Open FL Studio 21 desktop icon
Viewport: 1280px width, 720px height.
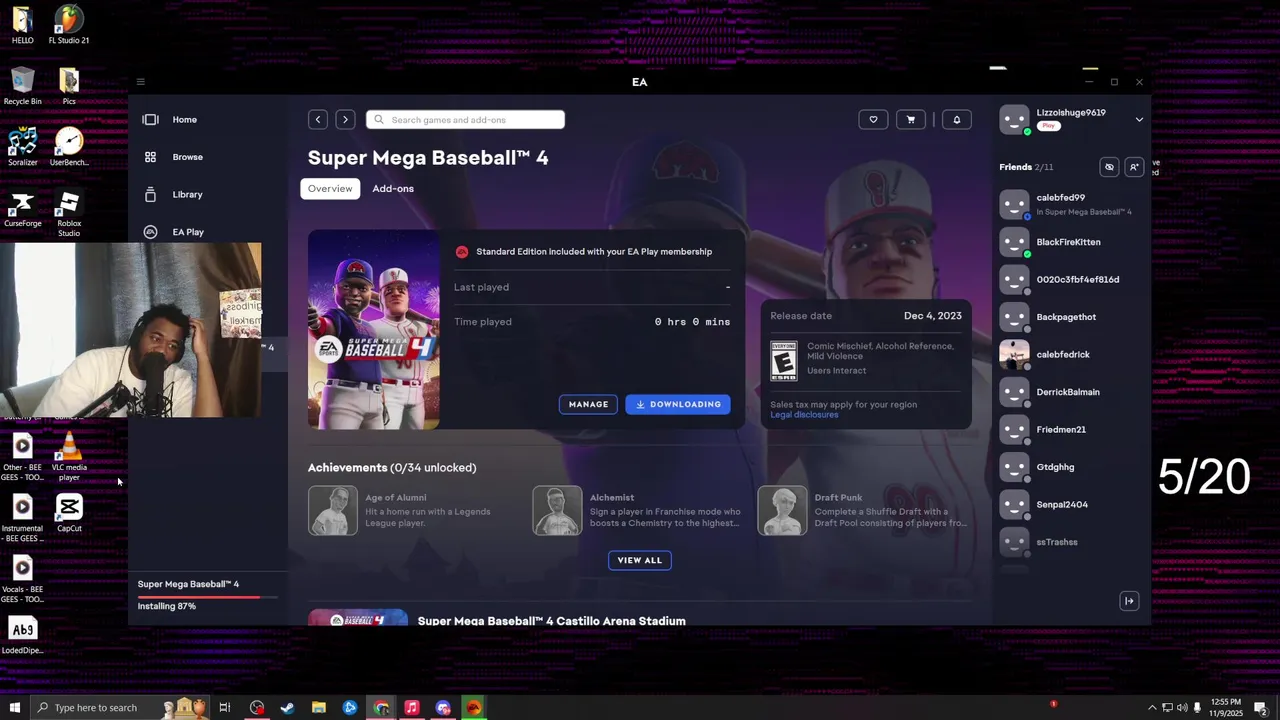click(x=69, y=25)
